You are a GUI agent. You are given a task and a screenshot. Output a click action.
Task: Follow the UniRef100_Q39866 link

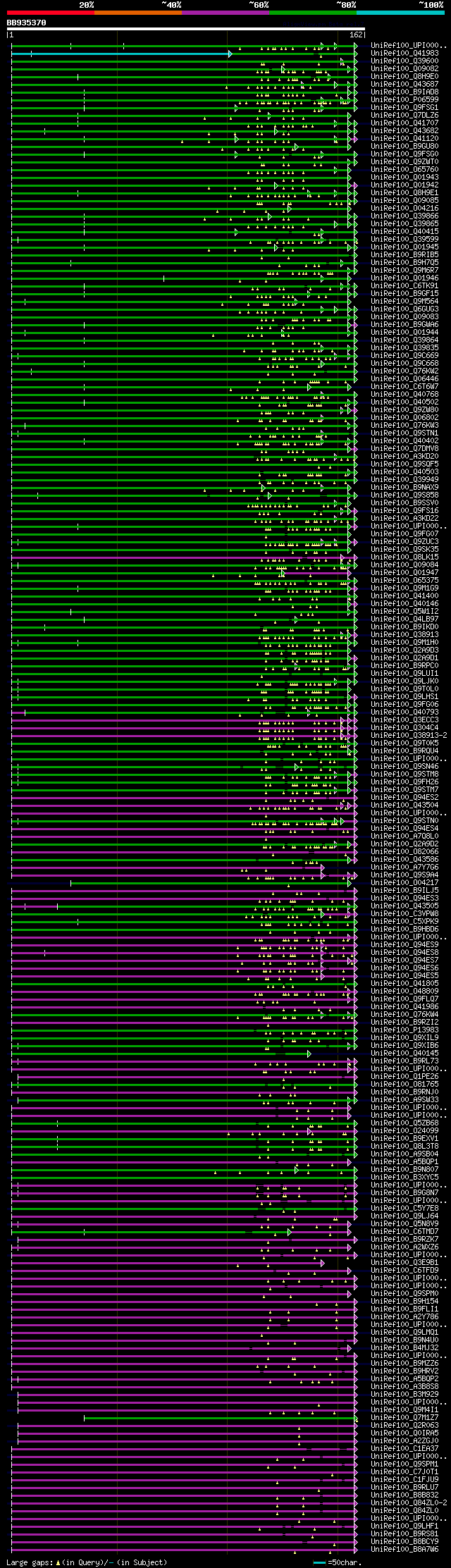pyautogui.click(x=404, y=216)
